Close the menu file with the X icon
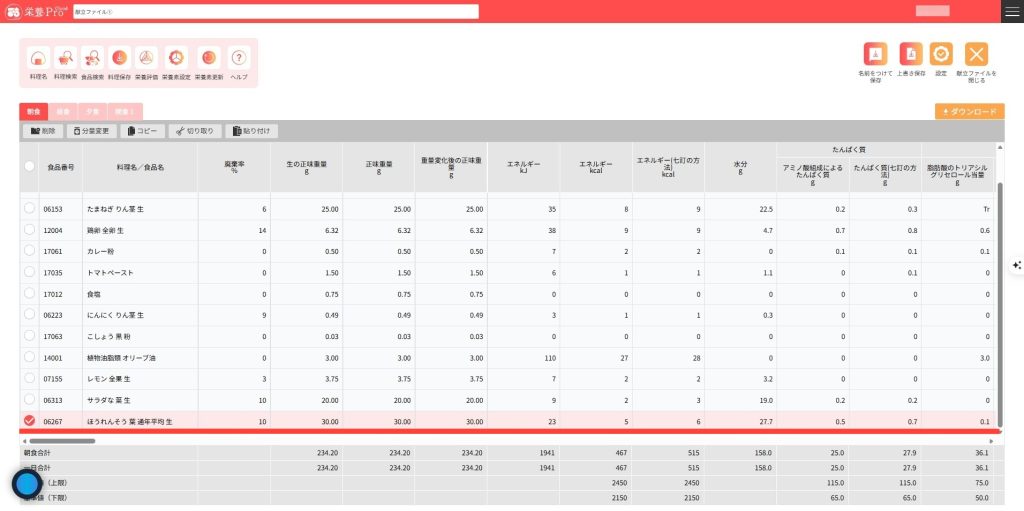 [976, 54]
